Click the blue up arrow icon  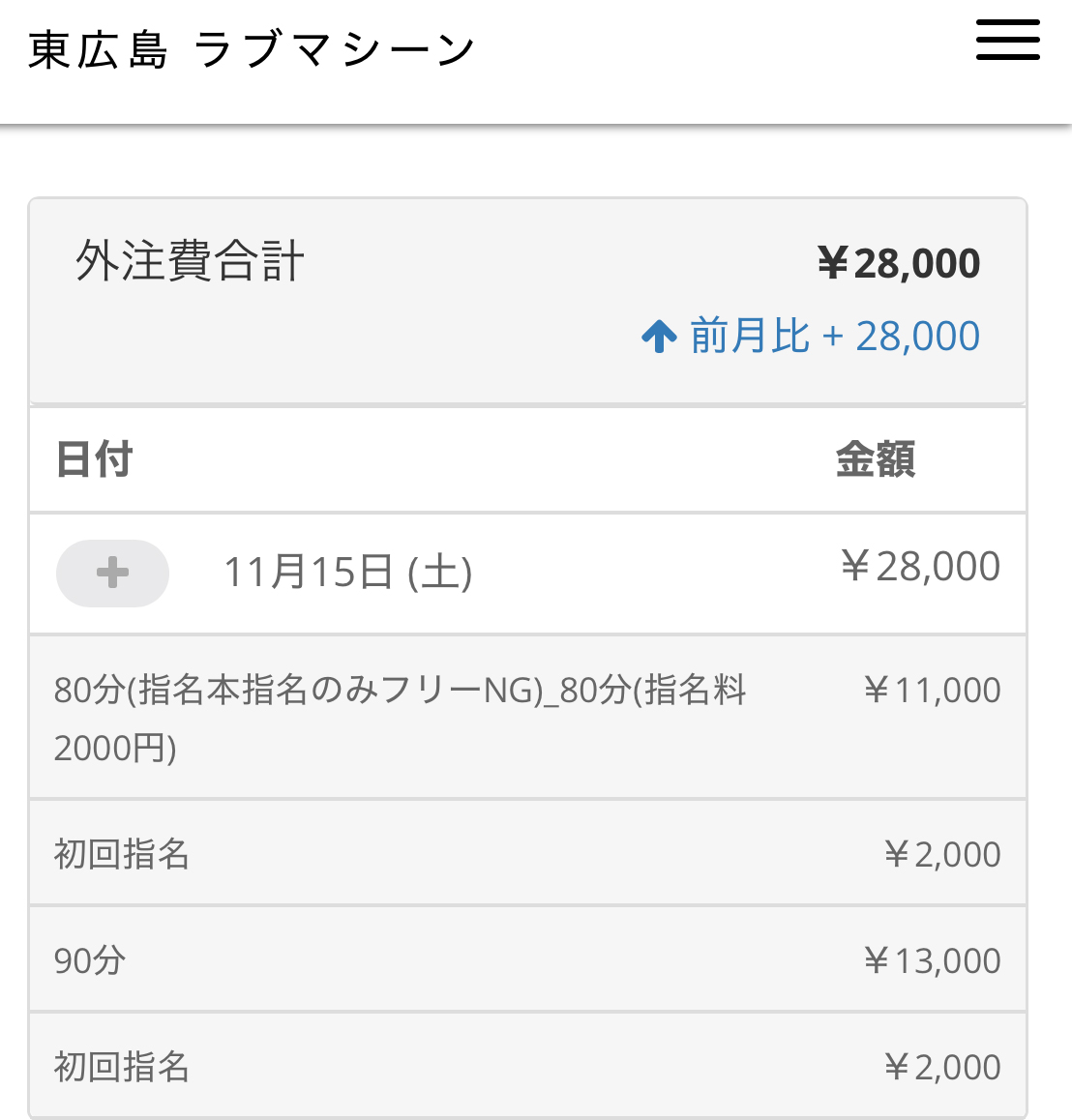tap(659, 337)
